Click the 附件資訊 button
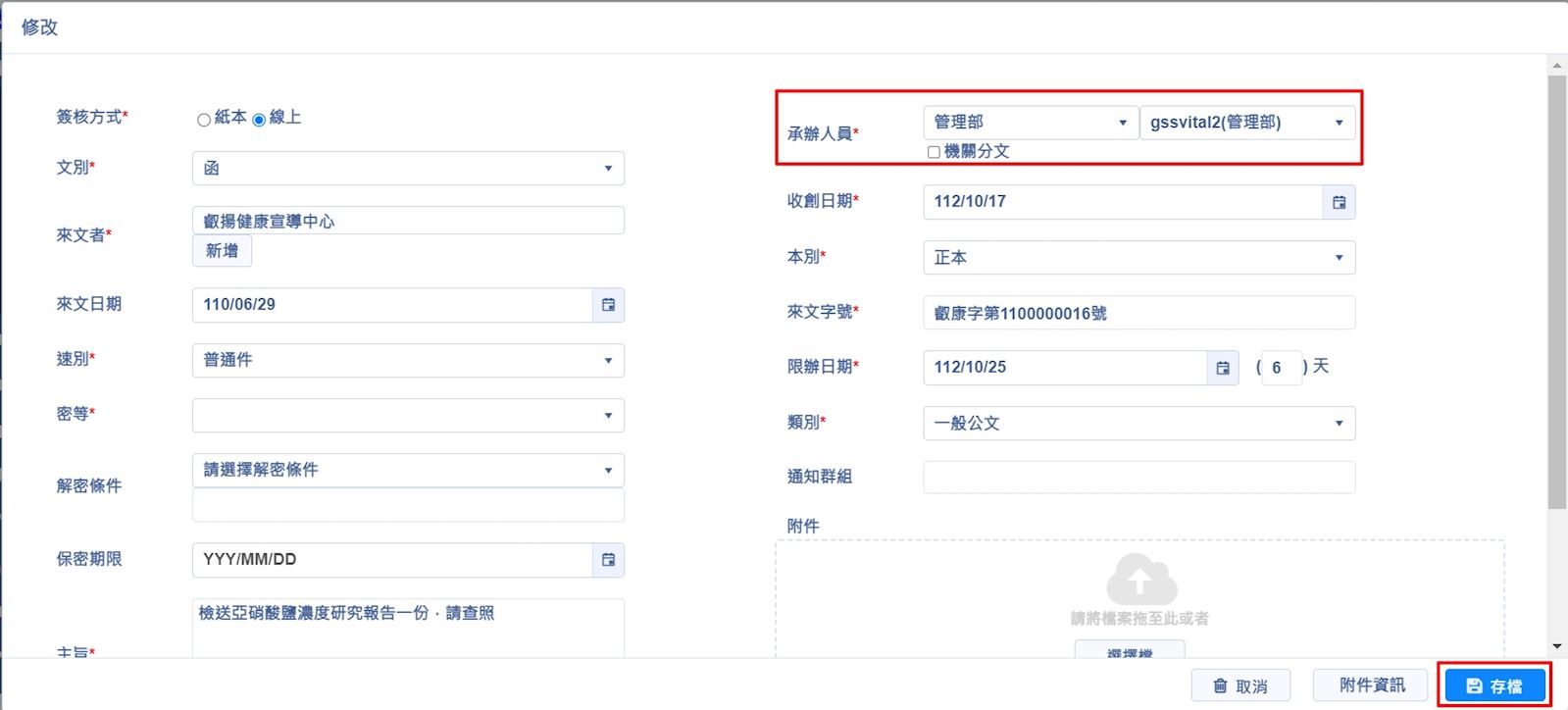This screenshot has width=1568, height=710. point(1371,685)
